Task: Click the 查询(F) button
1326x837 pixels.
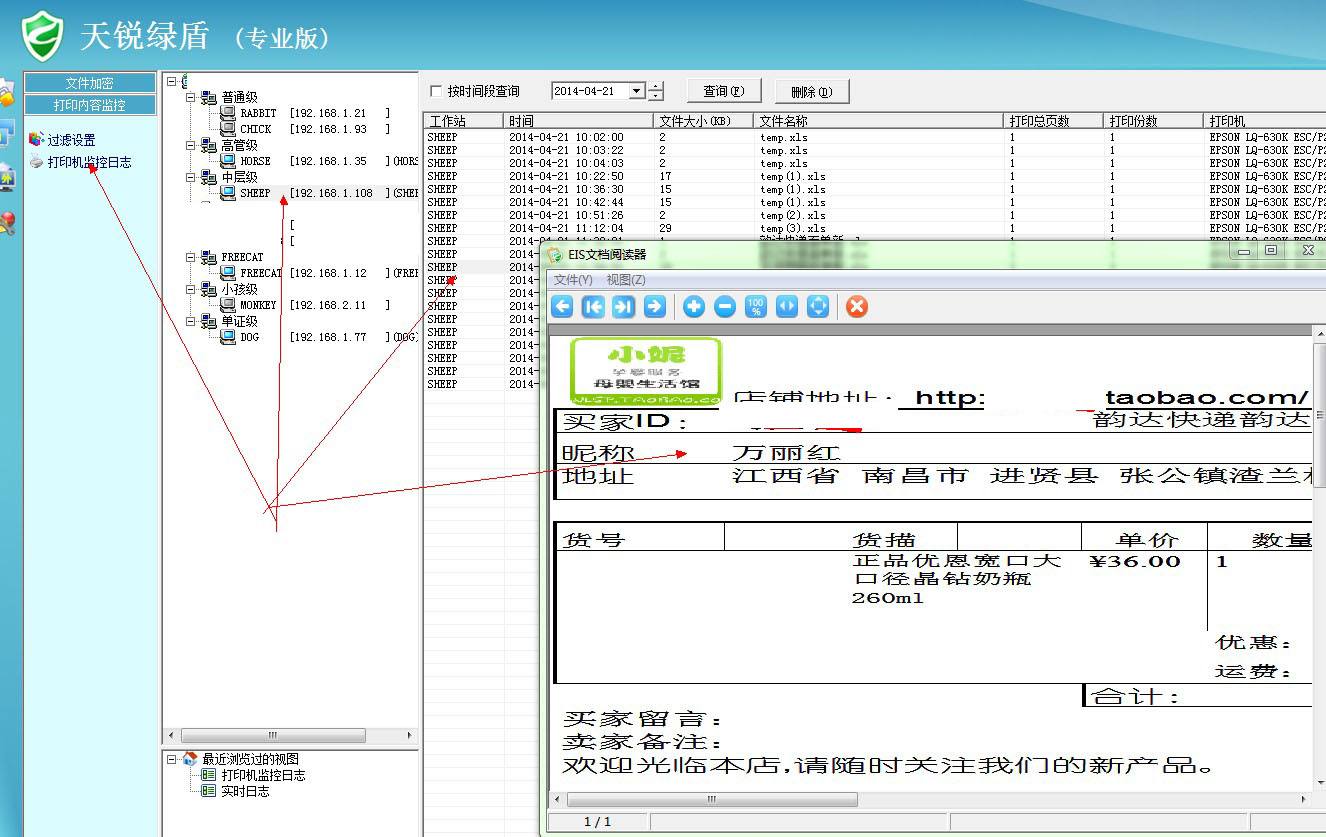Action: [724, 91]
